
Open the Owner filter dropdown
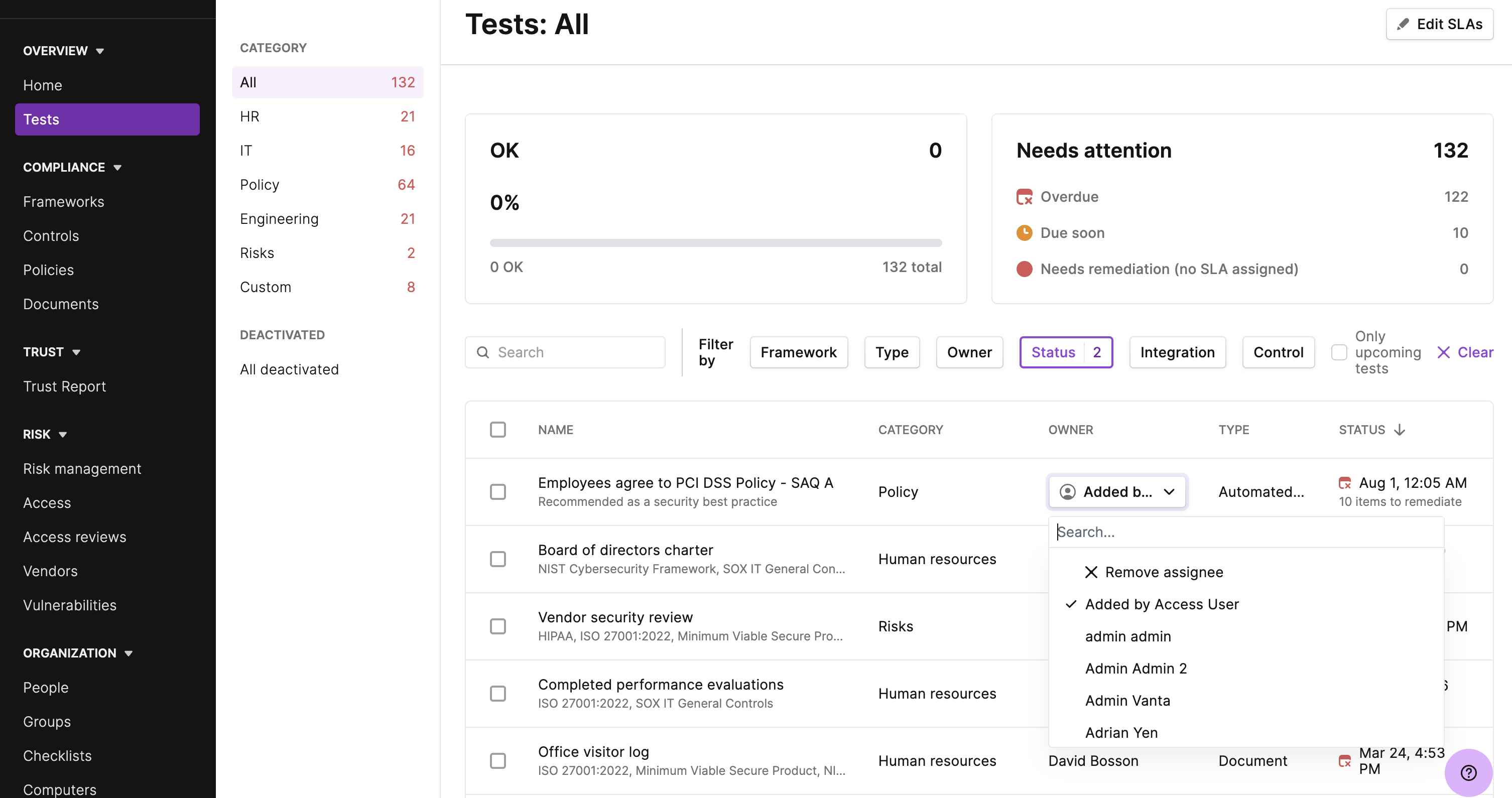969,352
